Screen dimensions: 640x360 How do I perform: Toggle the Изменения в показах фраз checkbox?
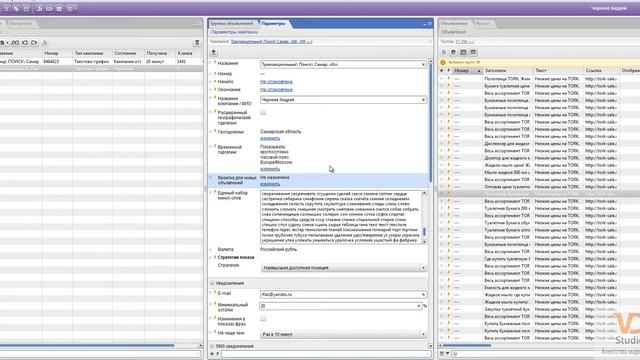click(263, 318)
